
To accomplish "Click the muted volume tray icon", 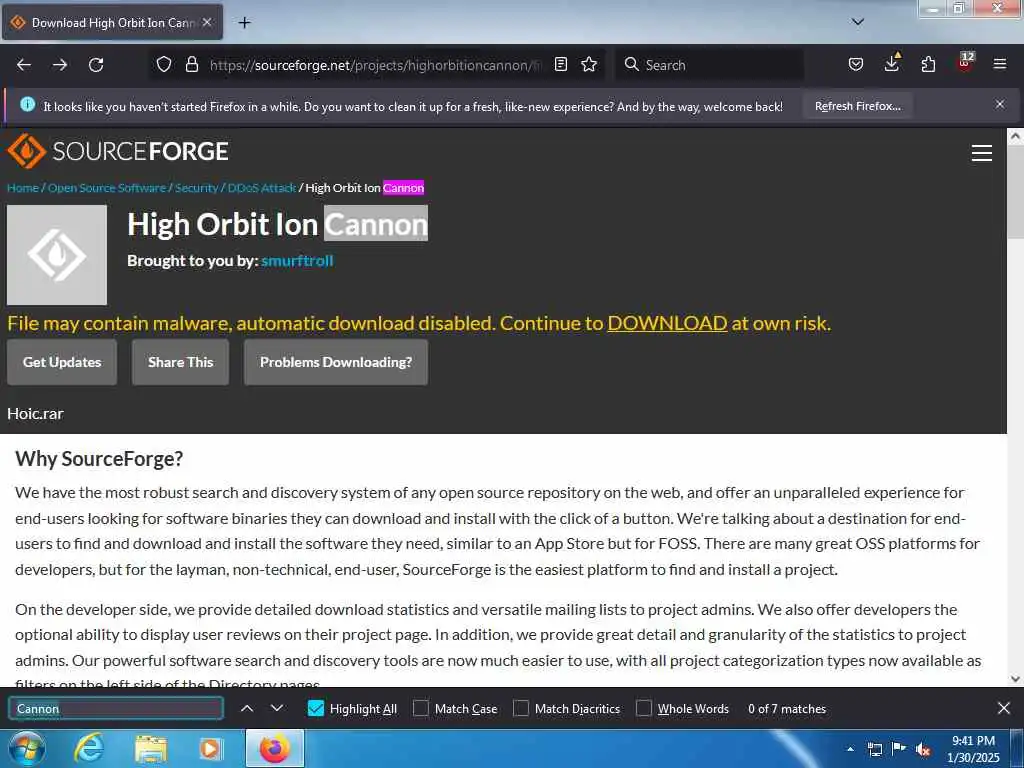I will (923, 750).
